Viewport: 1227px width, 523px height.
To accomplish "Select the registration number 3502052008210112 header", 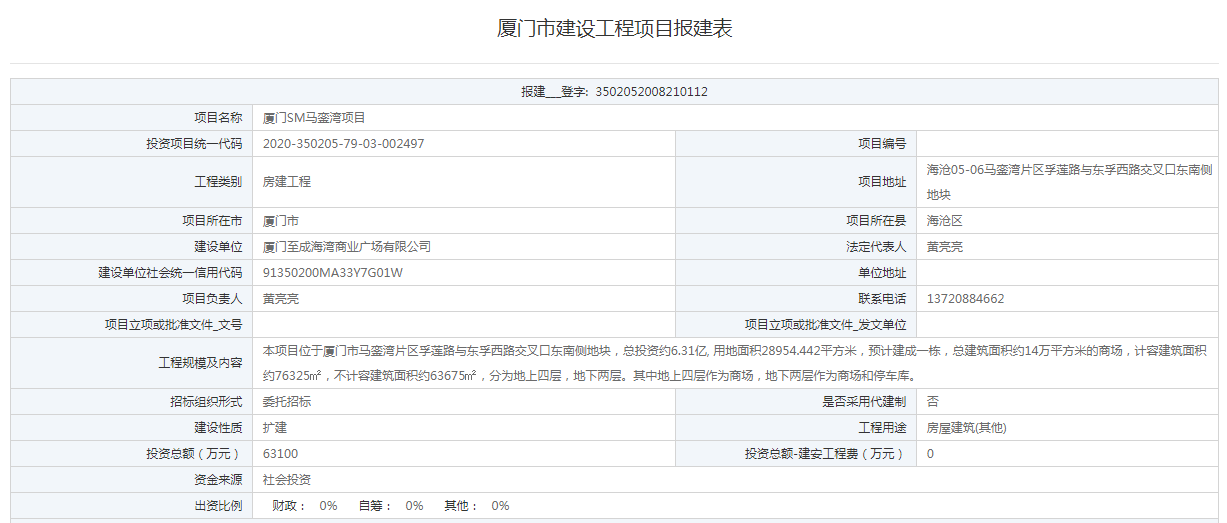I will coord(614,91).
